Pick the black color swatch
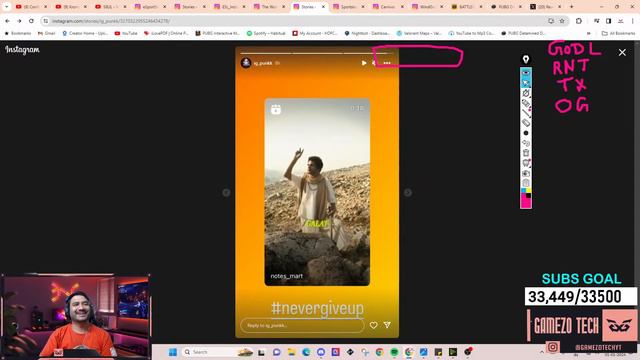This screenshot has width=640, height=360. coord(529,196)
